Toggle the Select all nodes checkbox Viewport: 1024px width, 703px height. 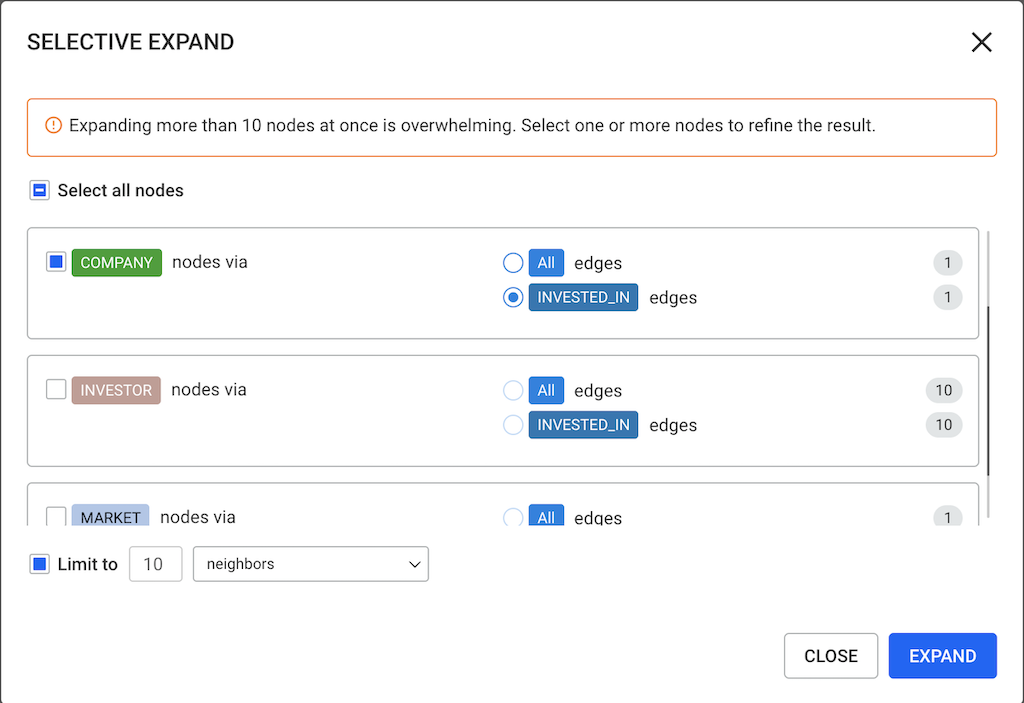(39, 190)
